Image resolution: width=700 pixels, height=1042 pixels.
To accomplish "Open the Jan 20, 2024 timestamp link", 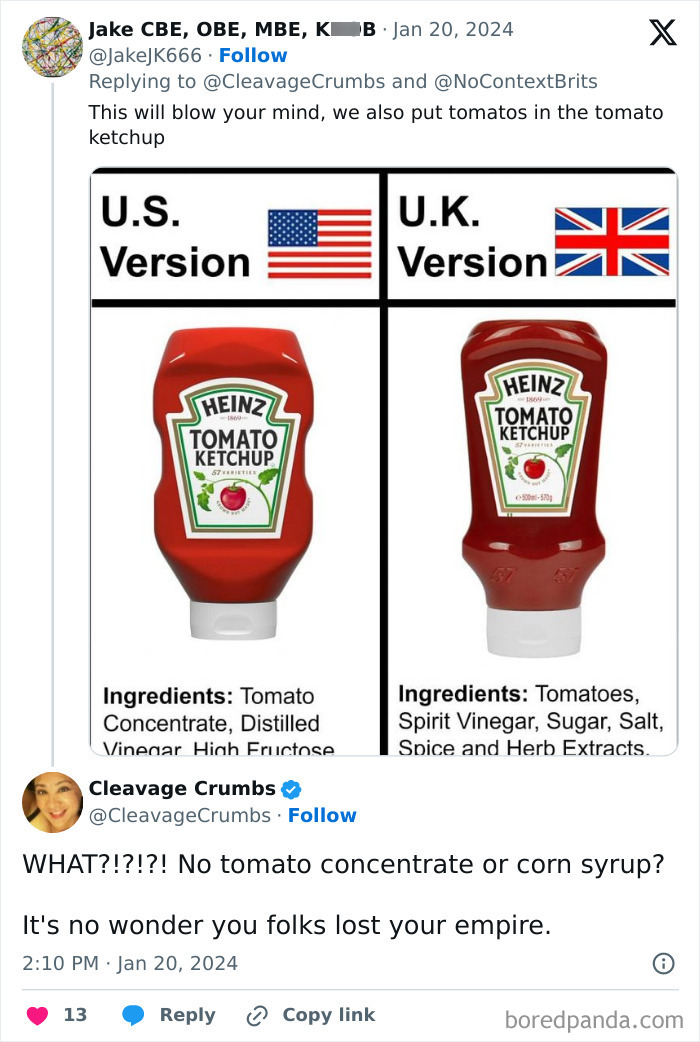I will [x=451, y=29].
